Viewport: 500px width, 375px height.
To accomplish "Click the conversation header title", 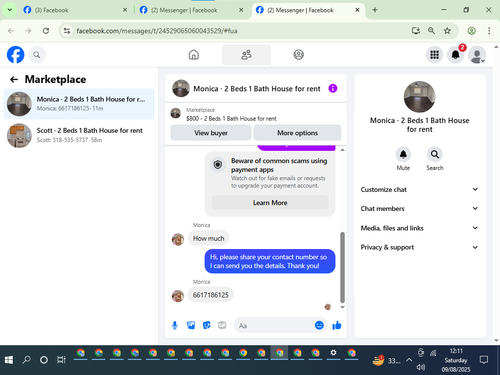I will tap(257, 89).
